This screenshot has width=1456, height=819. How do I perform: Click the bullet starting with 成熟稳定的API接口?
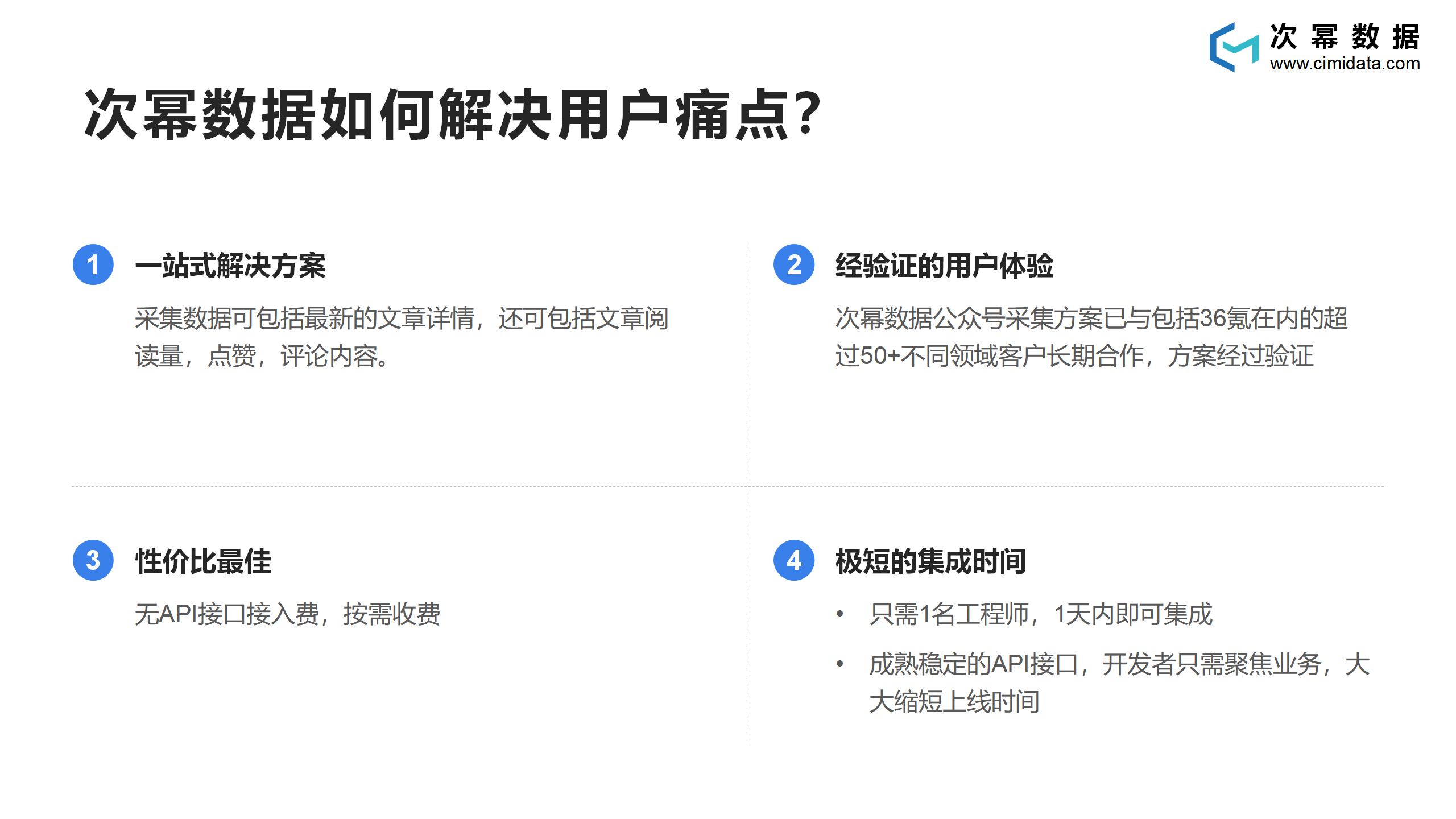click(x=1120, y=682)
